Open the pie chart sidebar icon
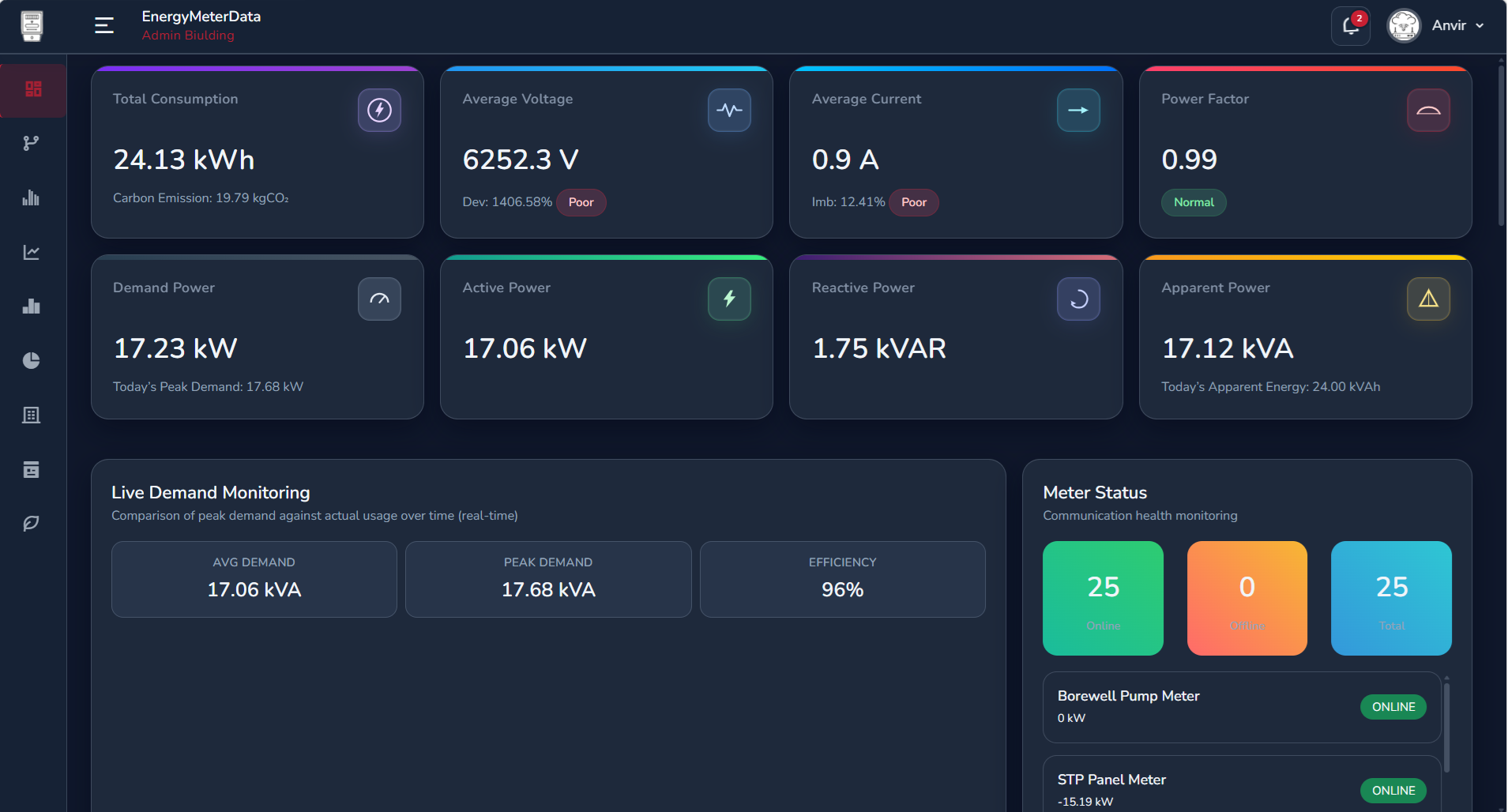 coord(33,360)
